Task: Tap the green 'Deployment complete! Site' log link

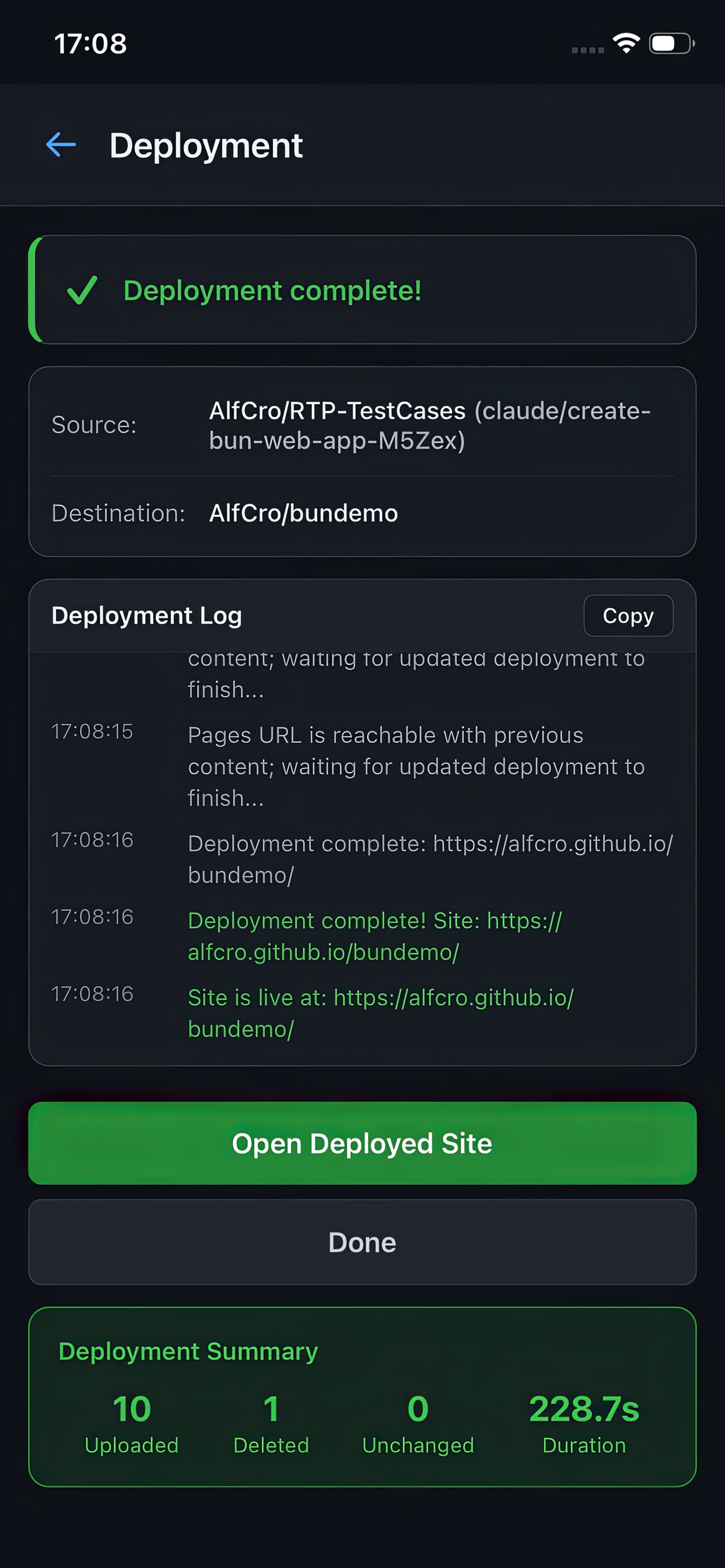Action: pos(374,936)
